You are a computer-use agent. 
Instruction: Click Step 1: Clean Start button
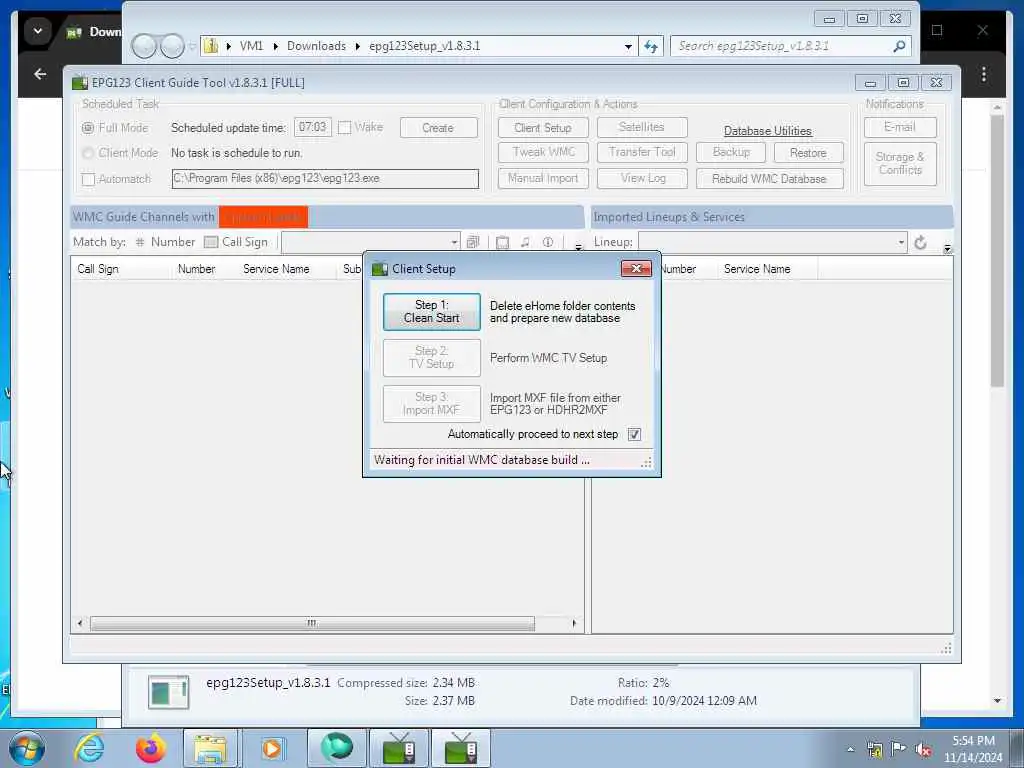tap(432, 312)
